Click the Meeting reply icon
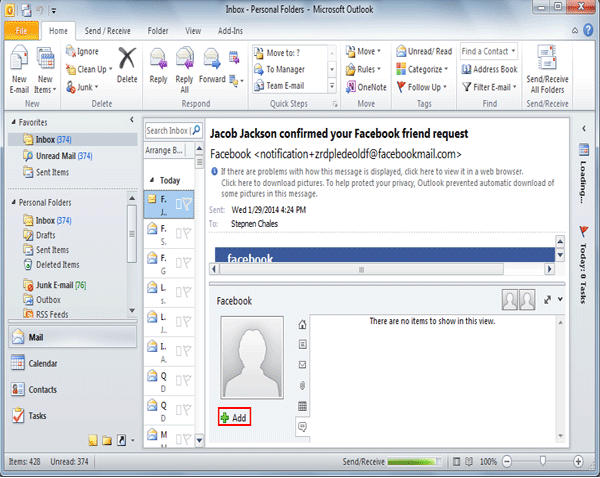The height and width of the screenshot is (478, 600). [x=234, y=57]
